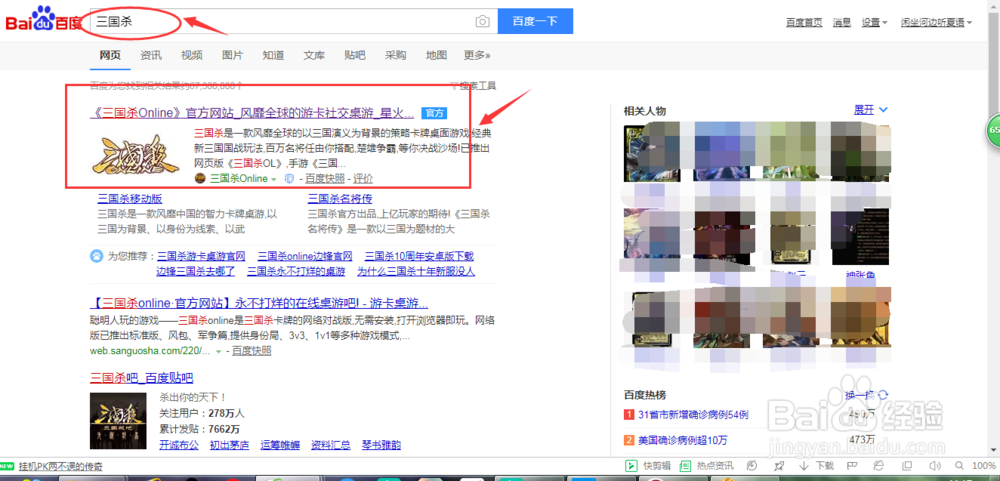Click the restore-page circular arrow icon in status bar
The height and width of the screenshot is (481, 1000).
(x=752, y=466)
